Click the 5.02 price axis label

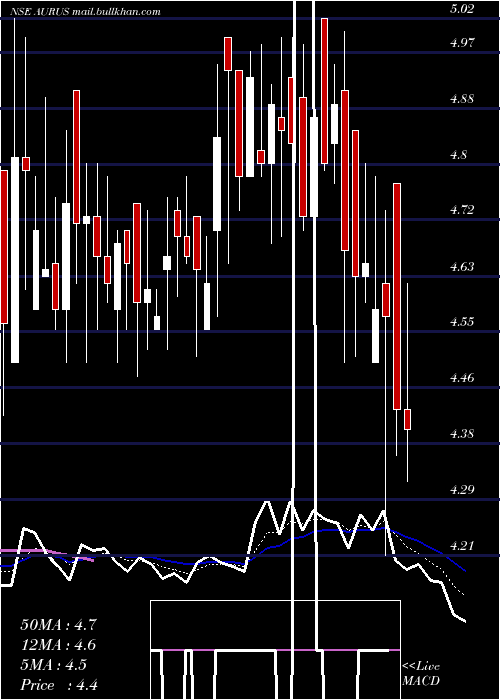click(x=462, y=9)
